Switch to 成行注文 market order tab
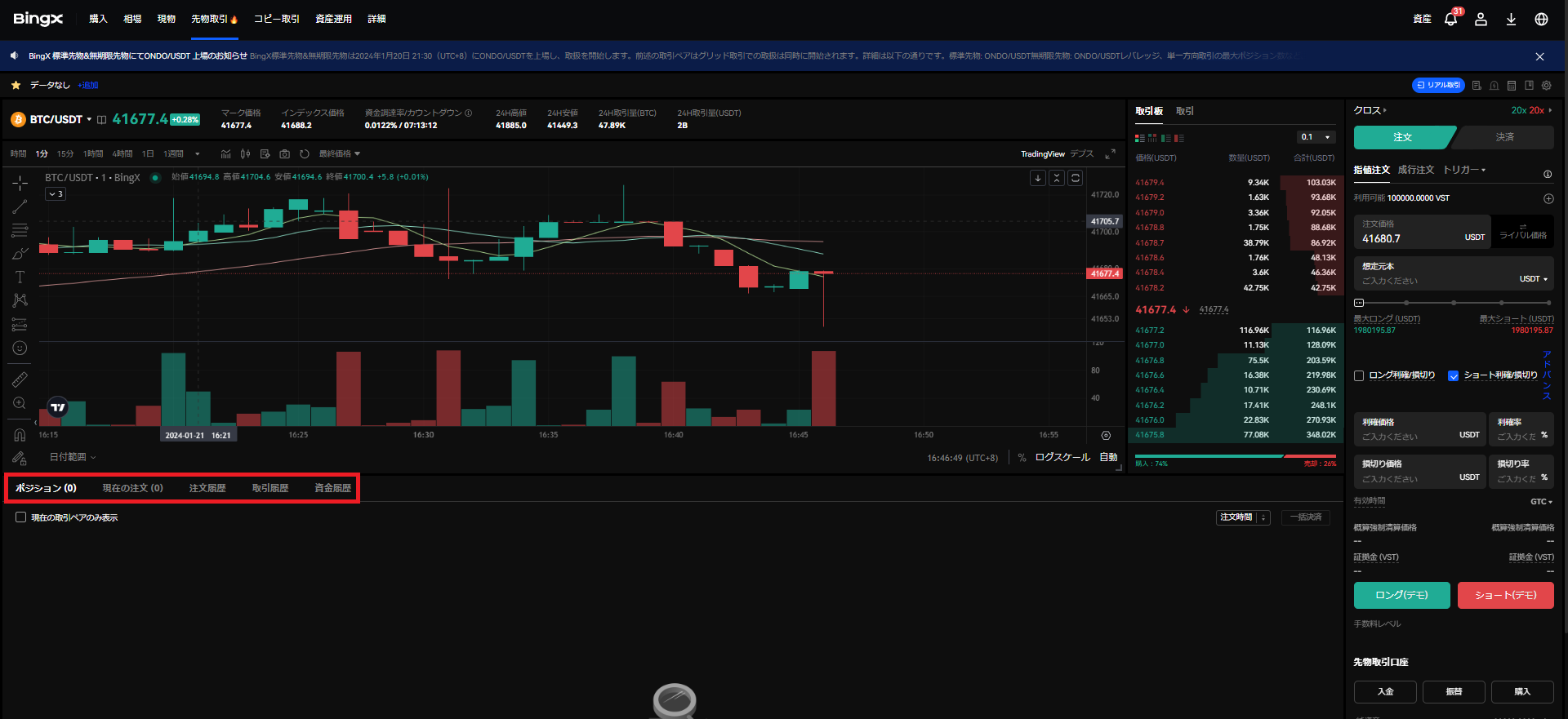The image size is (1568, 719). click(1416, 170)
